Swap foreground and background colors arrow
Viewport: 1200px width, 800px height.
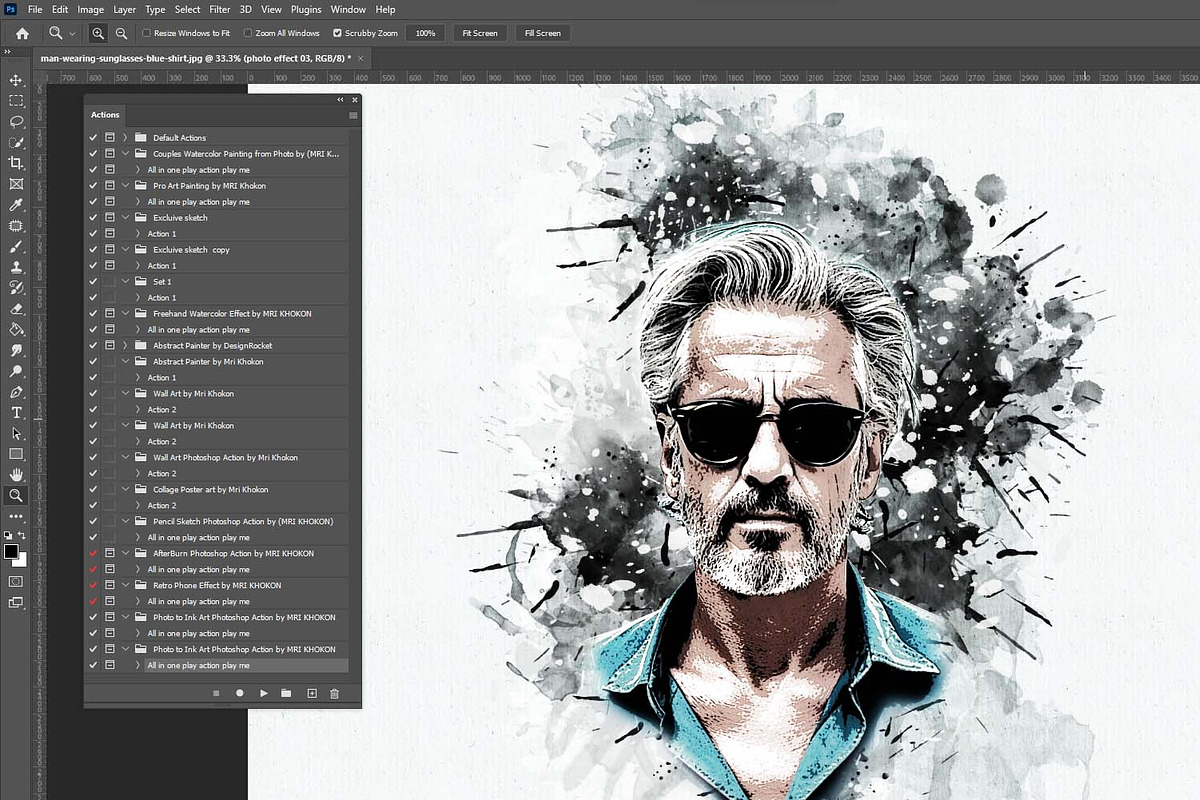23,536
